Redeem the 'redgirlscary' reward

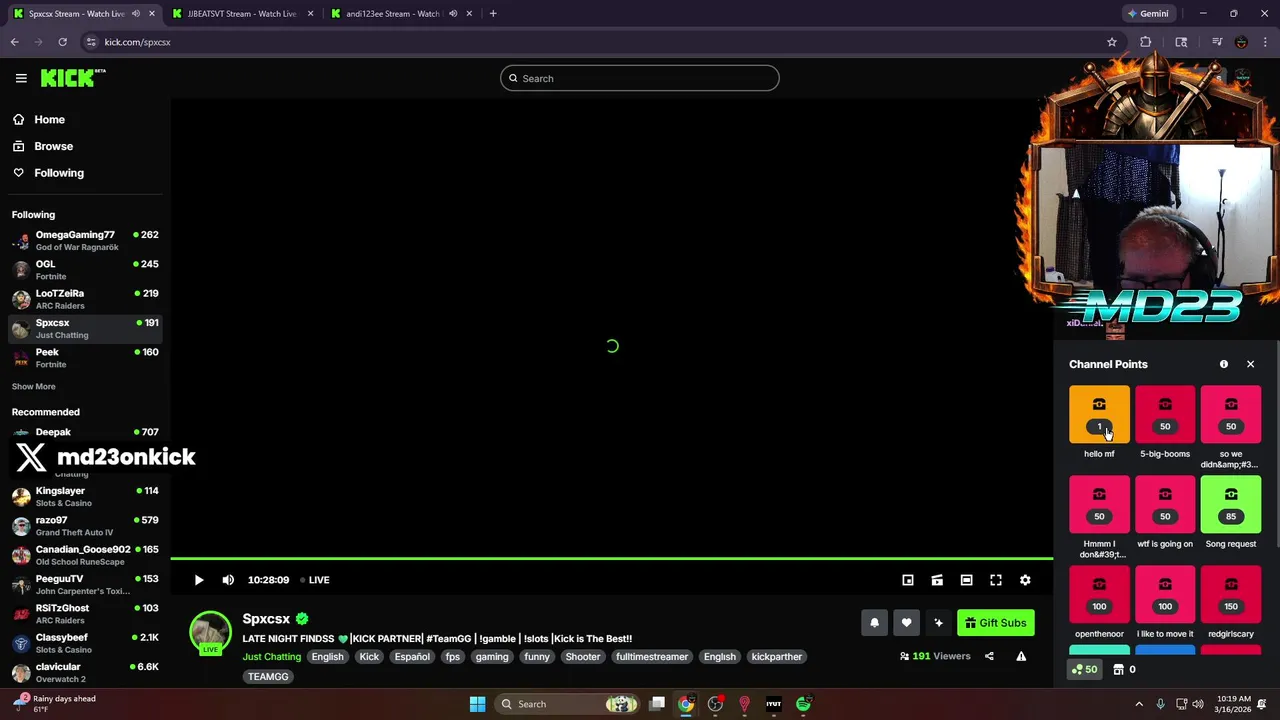coord(1231,594)
